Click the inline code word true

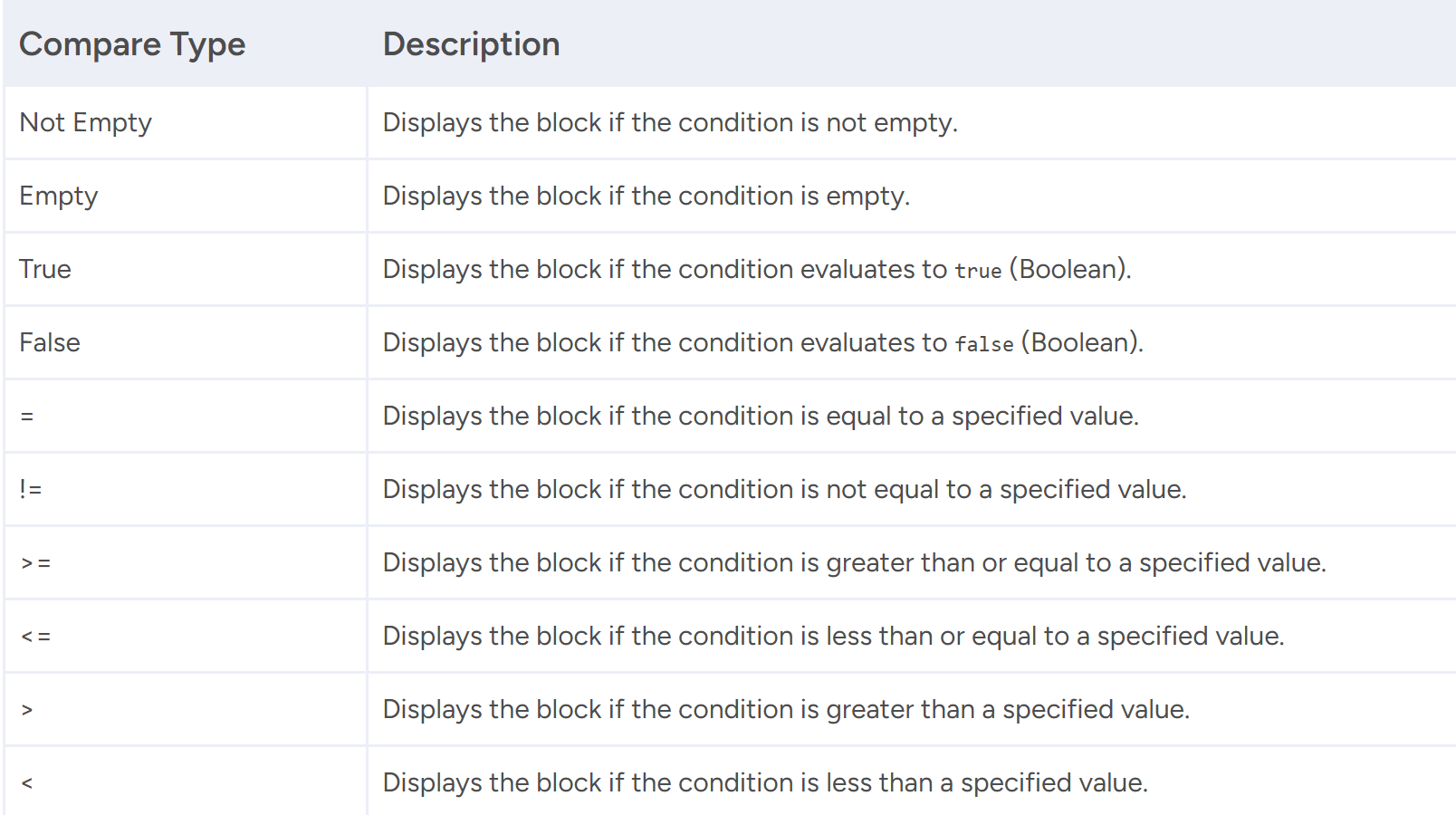978,271
